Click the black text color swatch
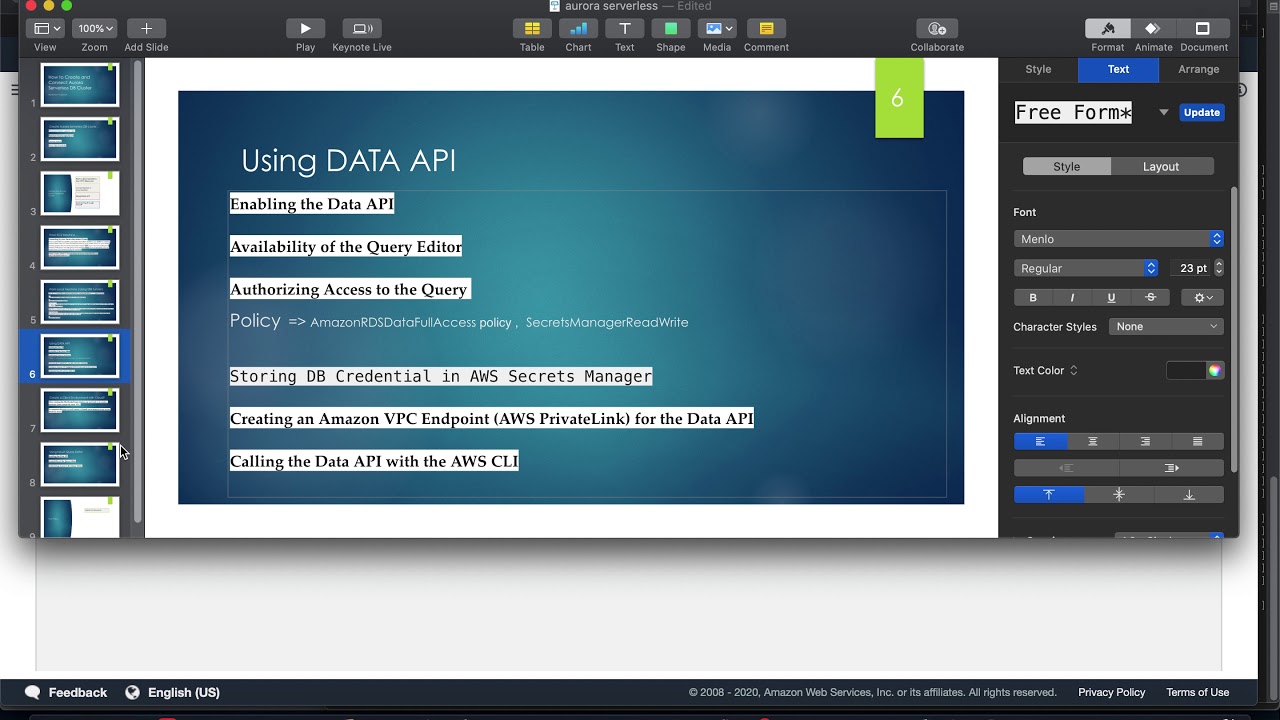The image size is (1280, 720). [x=1186, y=371]
